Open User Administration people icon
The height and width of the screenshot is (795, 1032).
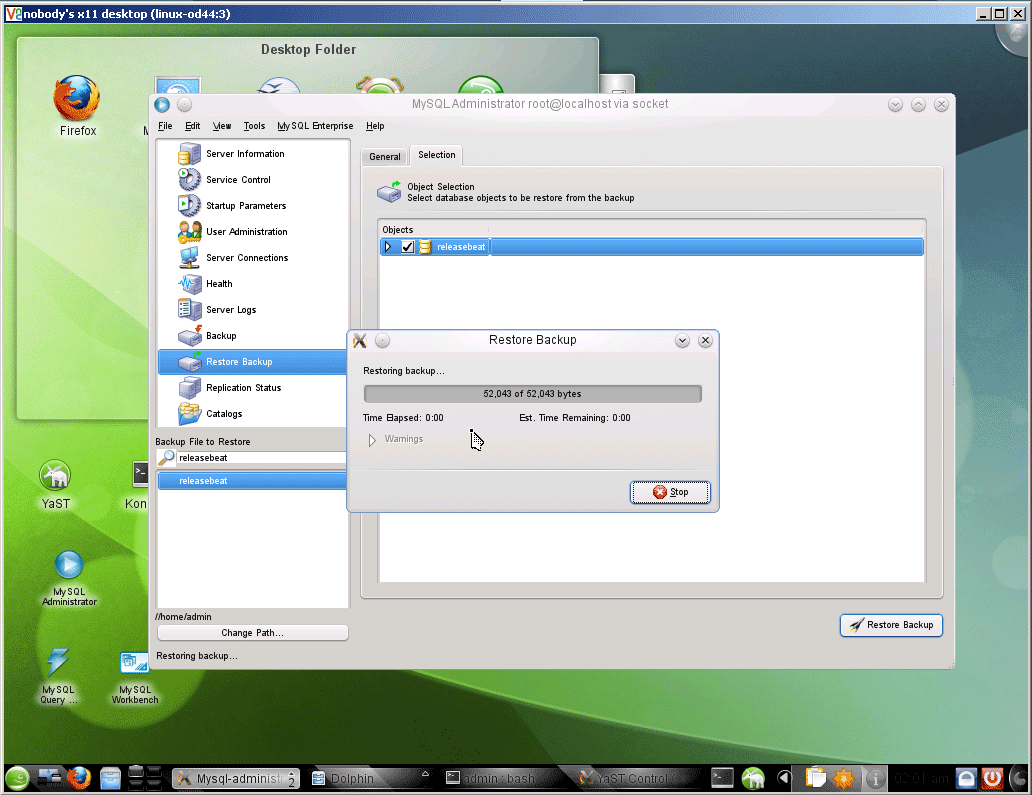(190, 232)
